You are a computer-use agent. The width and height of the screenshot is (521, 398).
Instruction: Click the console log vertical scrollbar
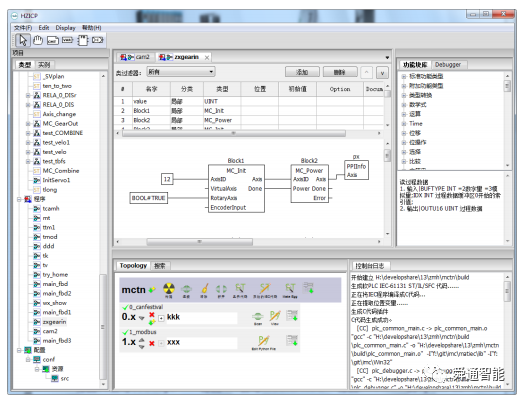click(507, 291)
